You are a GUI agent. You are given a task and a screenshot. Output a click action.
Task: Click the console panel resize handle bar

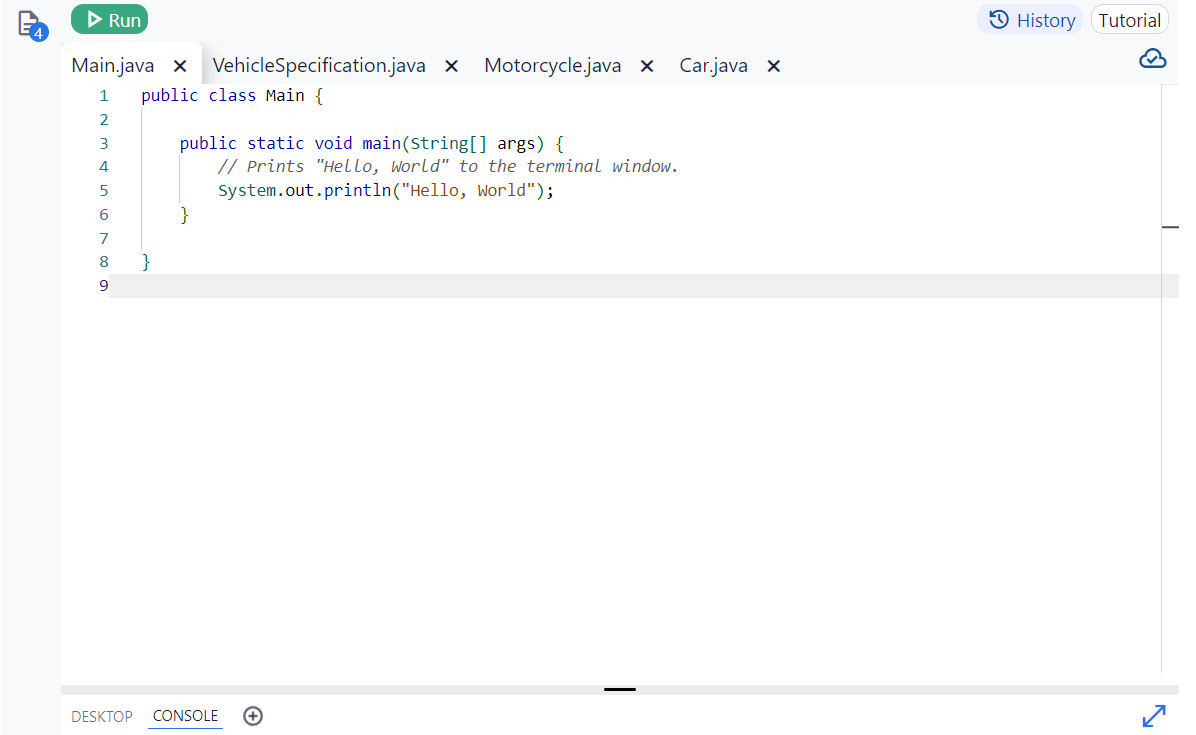[619, 689]
